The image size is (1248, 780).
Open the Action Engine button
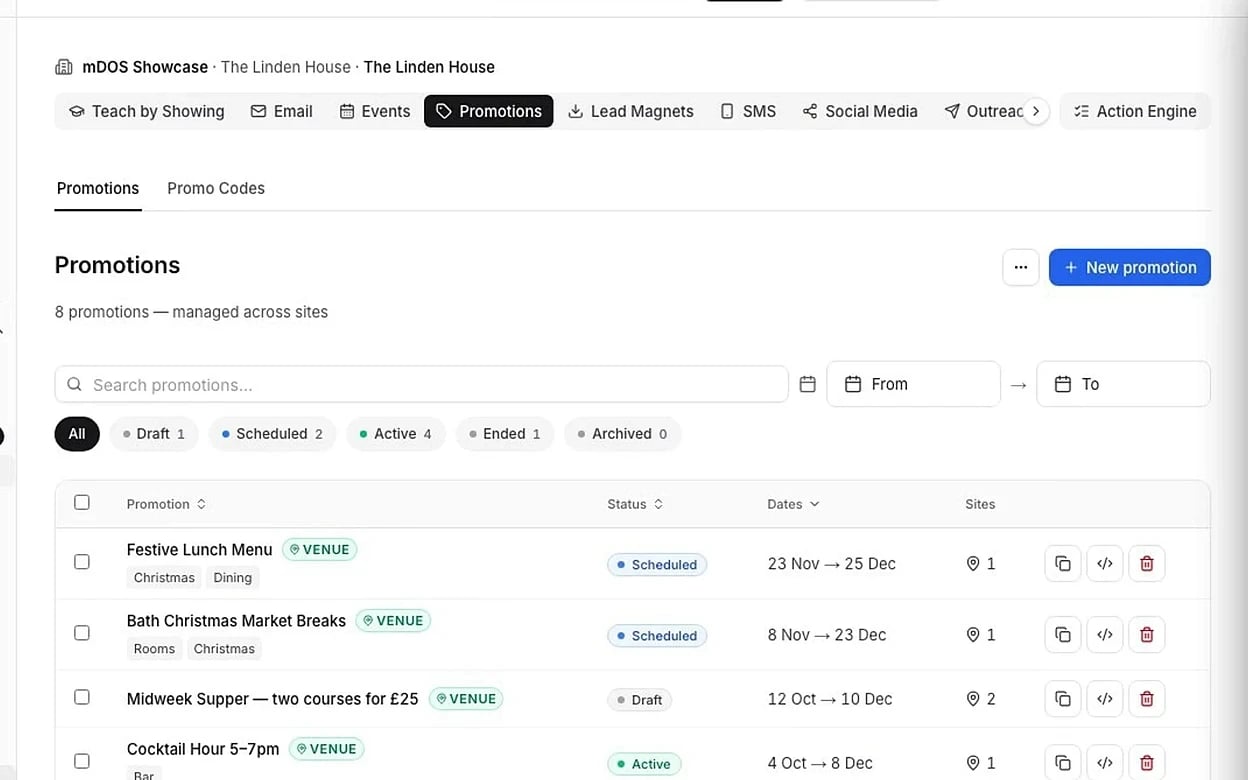tap(1135, 111)
